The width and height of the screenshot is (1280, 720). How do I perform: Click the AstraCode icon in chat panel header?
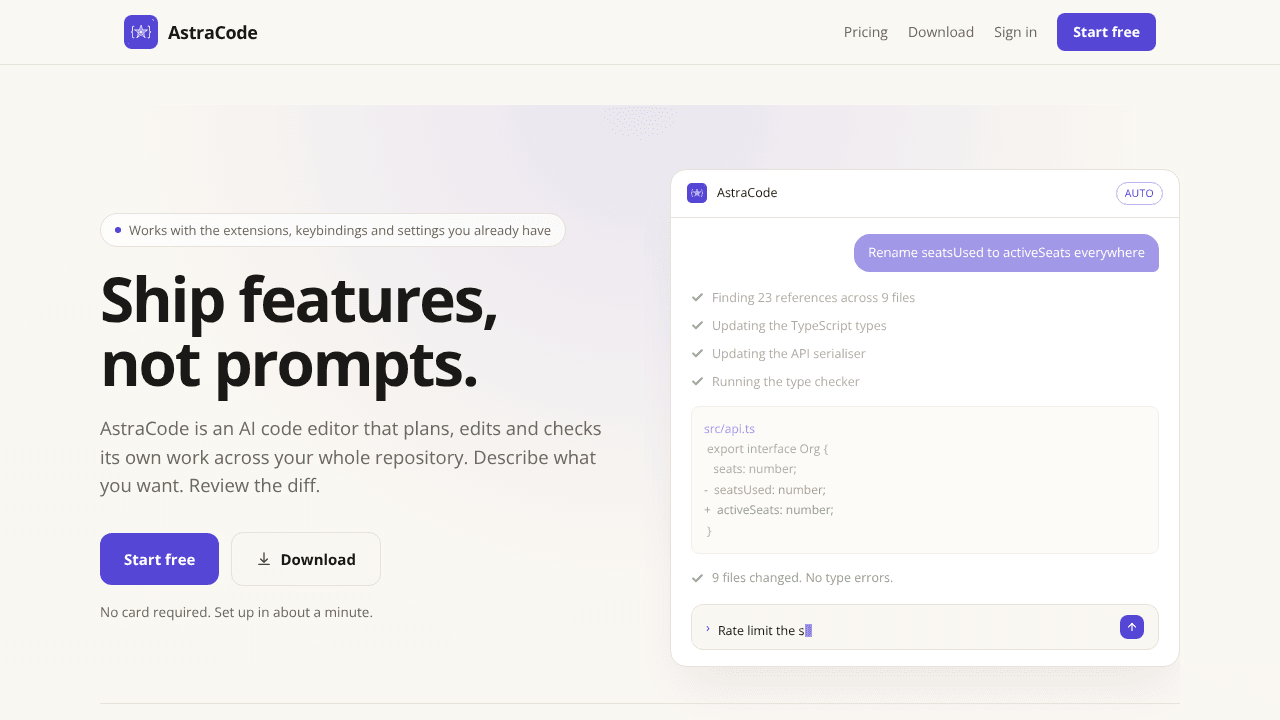click(x=697, y=193)
